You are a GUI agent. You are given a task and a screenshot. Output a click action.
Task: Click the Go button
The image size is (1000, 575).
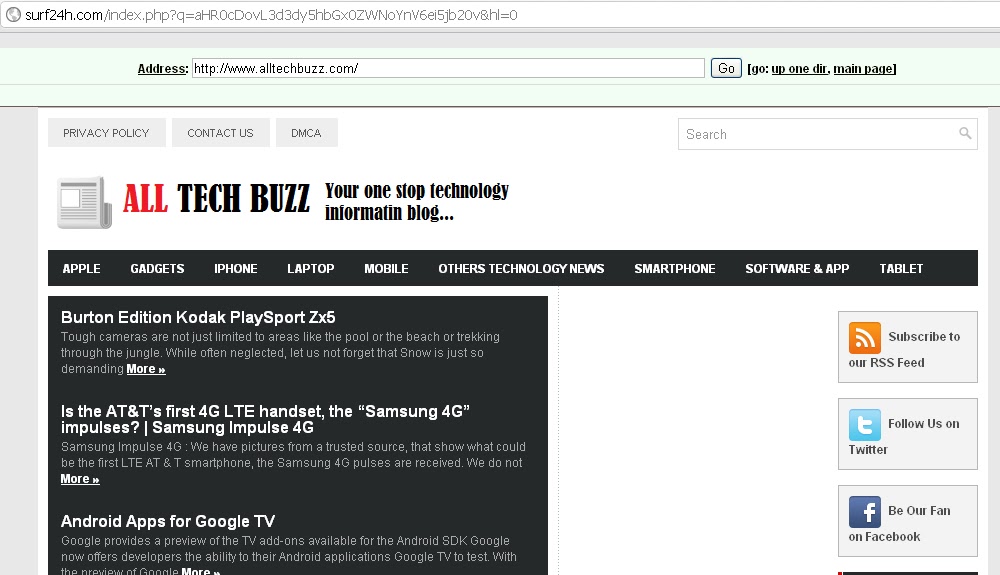click(726, 68)
